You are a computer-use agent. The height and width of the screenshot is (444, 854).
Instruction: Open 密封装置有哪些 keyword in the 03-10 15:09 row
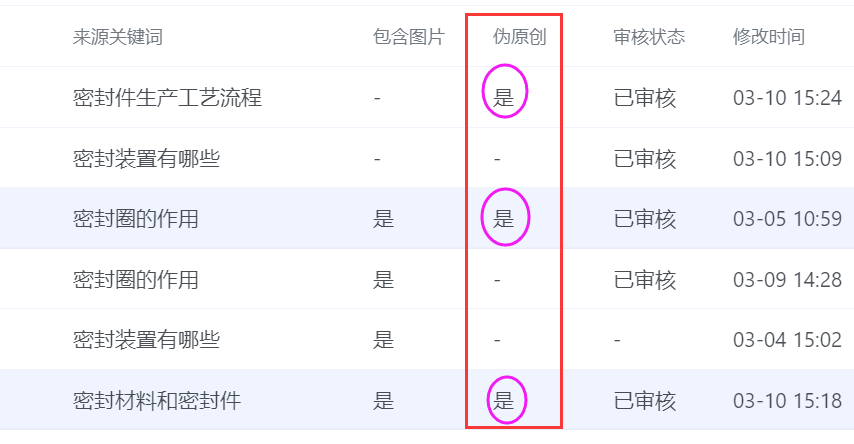(x=146, y=158)
